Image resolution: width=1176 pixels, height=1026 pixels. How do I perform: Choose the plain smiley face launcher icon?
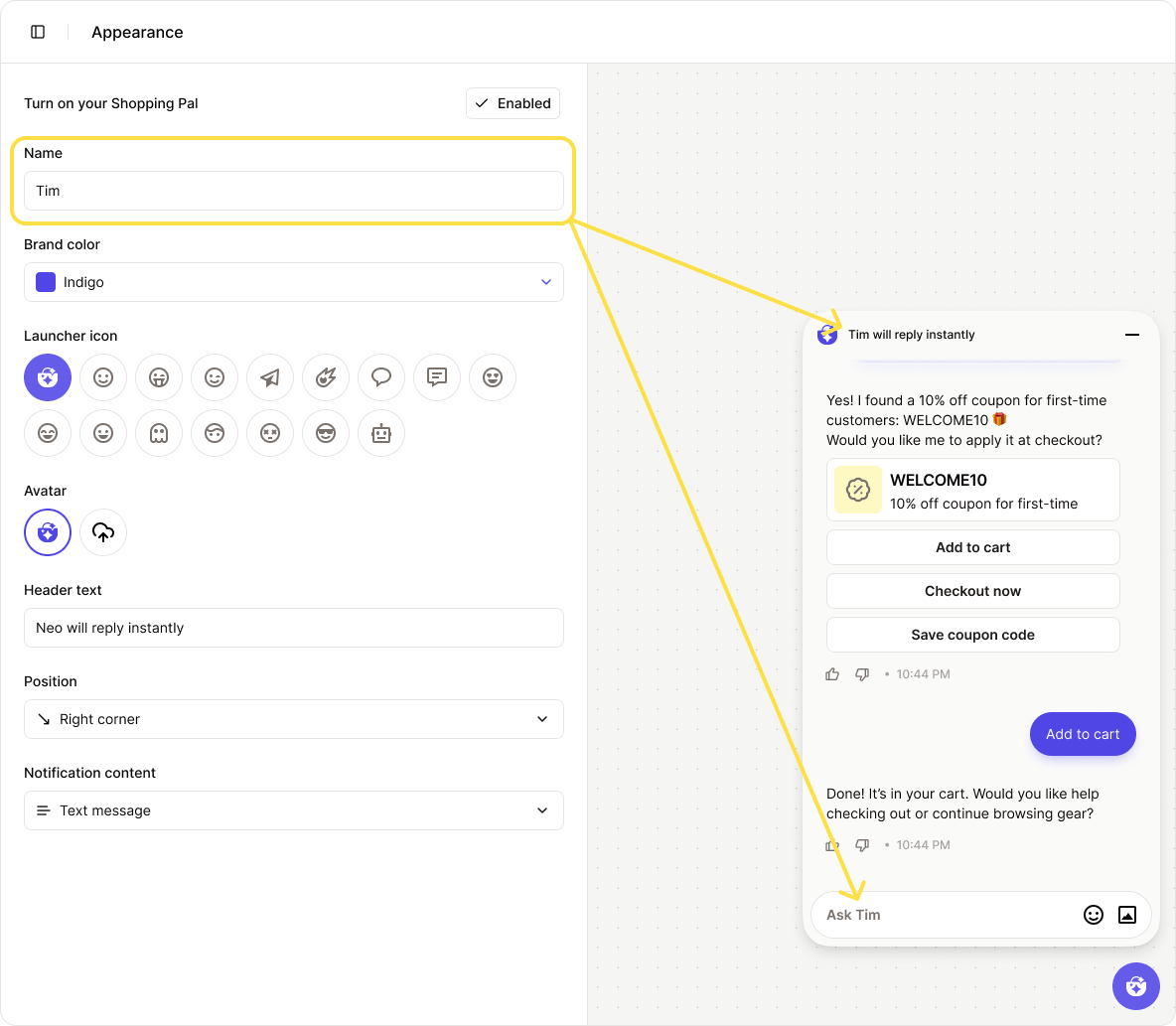point(103,377)
